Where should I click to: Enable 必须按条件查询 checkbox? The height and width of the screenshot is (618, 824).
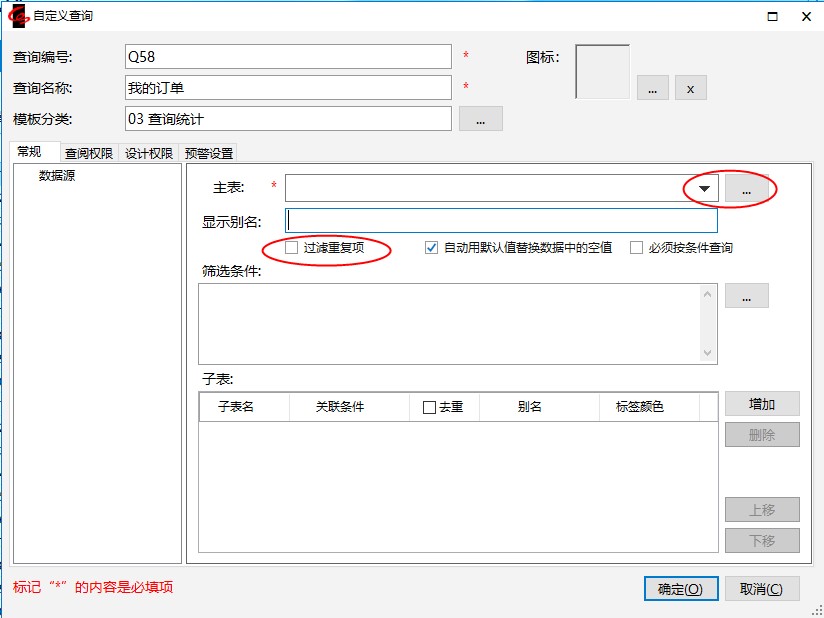(636, 247)
